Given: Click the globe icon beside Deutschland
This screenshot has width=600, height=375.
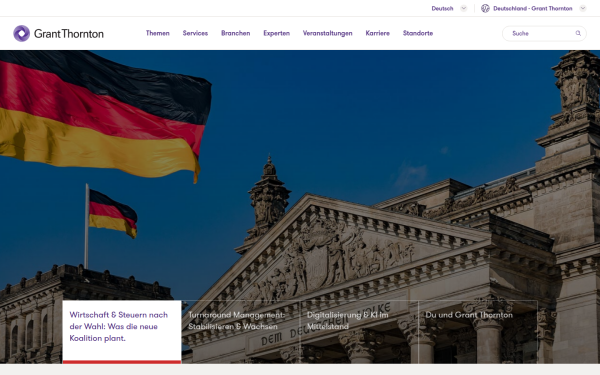Looking at the screenshot, I should 485,8.
